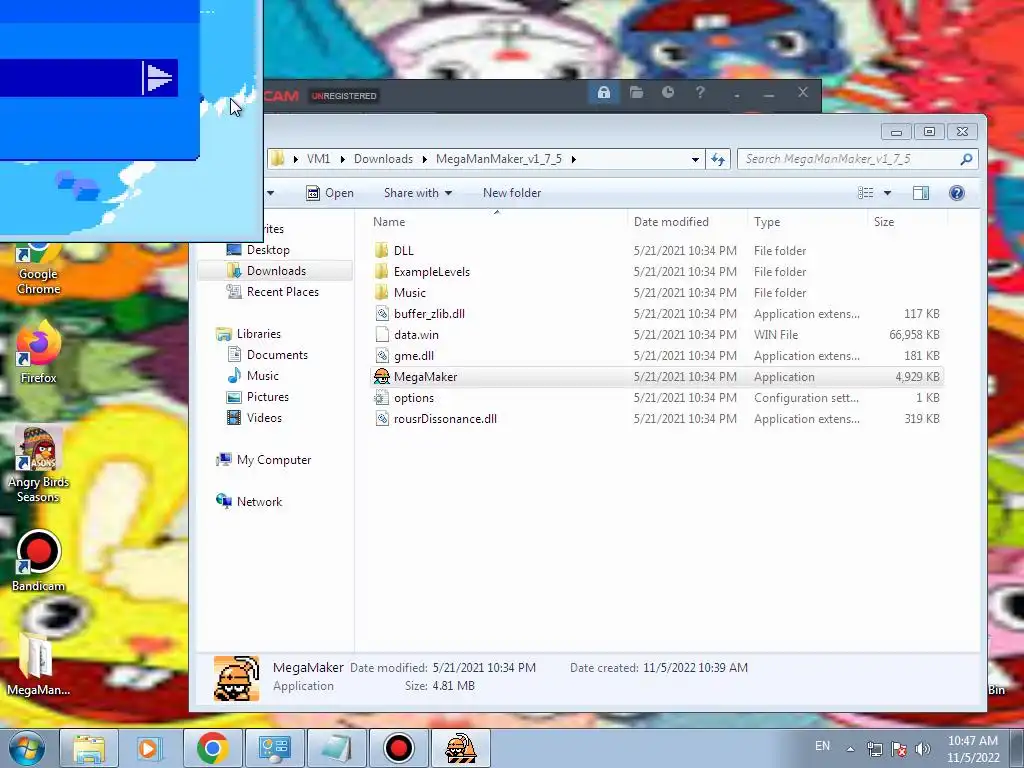Select Downloads in navigation pane
This screenshot has height=768, width=1024.
click(x=275, y=270)
